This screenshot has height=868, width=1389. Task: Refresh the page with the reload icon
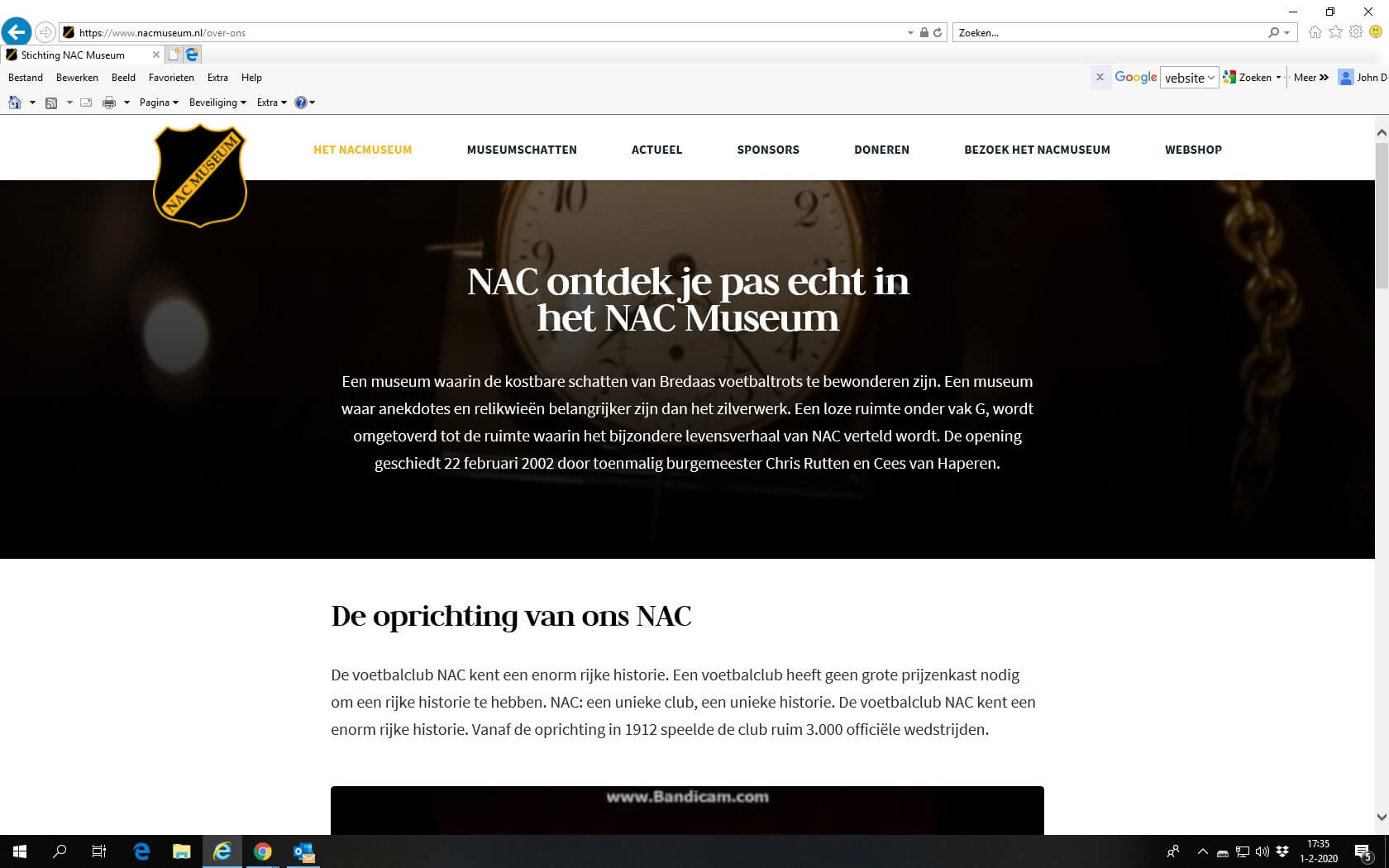click(x=938, y=33)
